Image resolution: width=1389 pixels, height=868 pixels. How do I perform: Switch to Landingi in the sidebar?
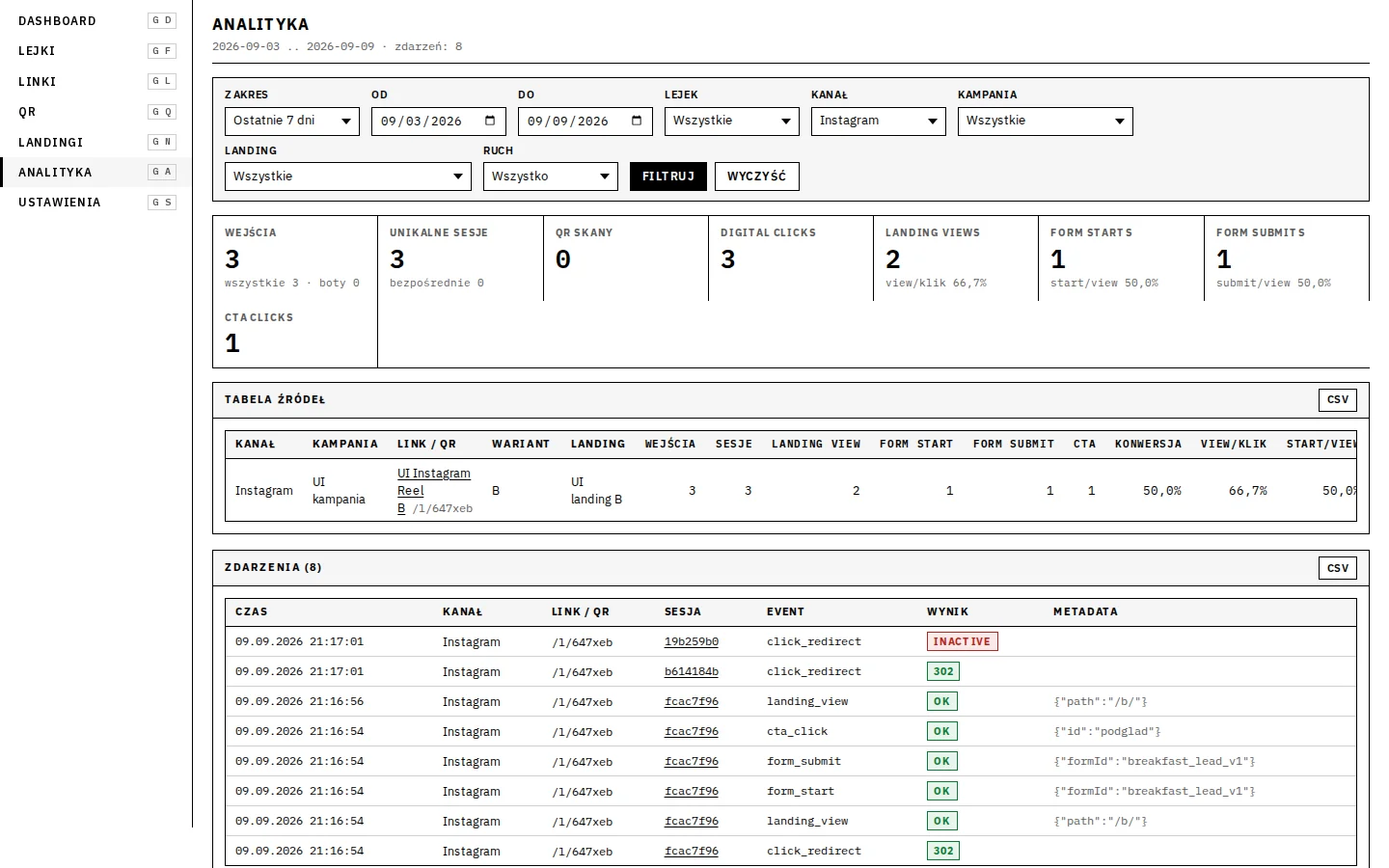pyautogui.click(x=96, y=142)
